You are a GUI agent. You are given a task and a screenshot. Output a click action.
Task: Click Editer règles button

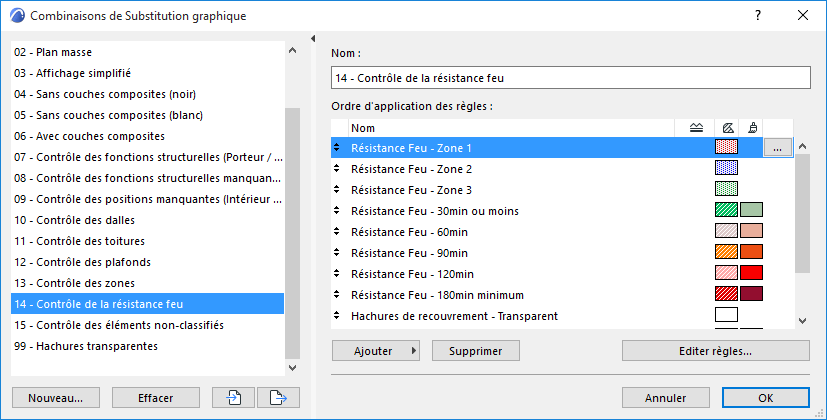point(715,351)
